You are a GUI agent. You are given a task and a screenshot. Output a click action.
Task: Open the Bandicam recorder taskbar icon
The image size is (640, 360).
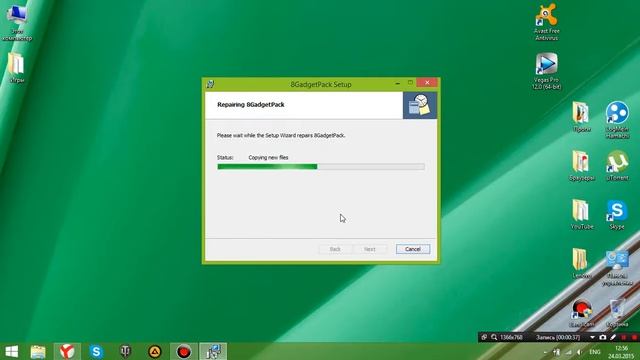(x=184, y=351)
